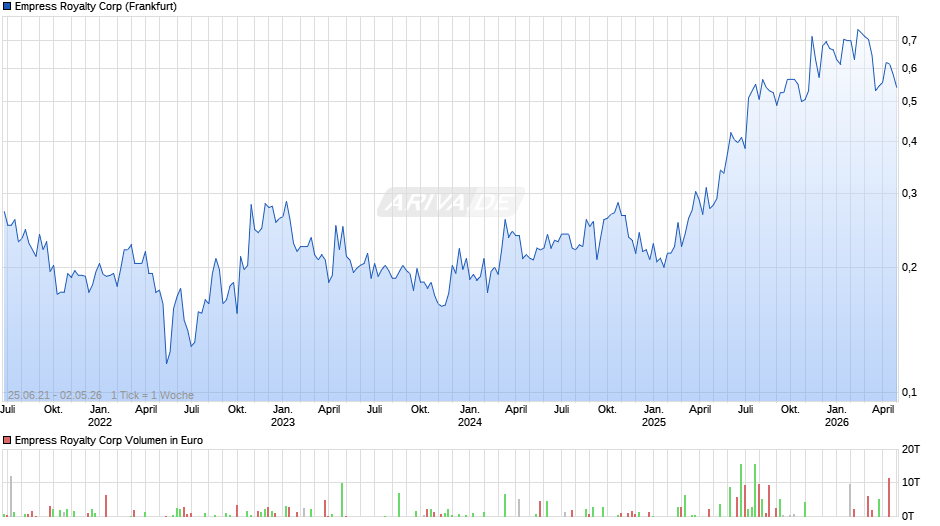Click the price axis label 0,6
The width and height of the screenshot is (940, 526).
click(909, 68)
